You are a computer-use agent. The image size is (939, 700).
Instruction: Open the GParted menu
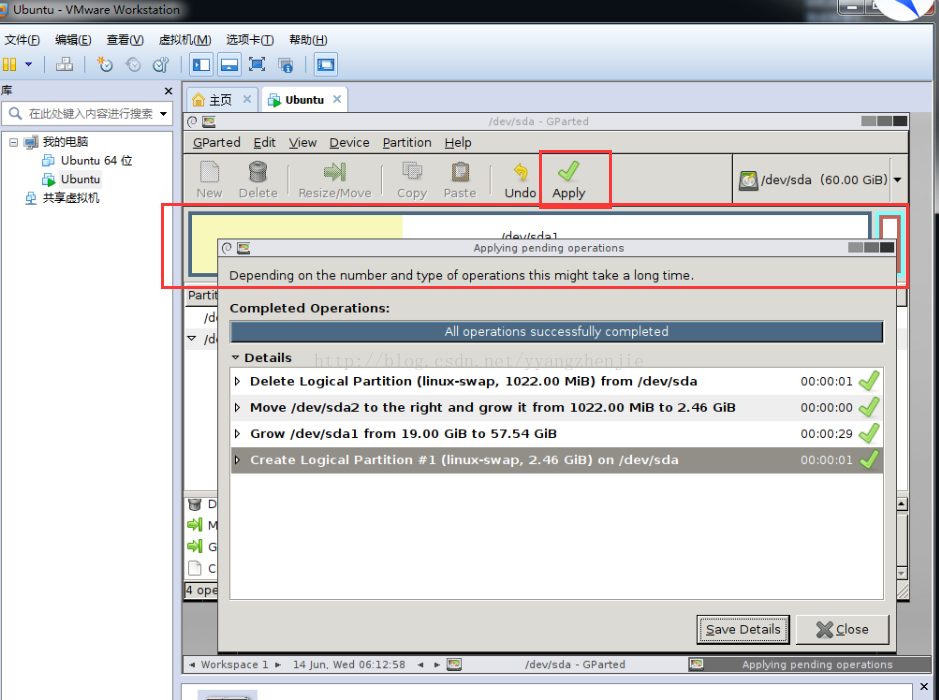[x=216, y=143]
